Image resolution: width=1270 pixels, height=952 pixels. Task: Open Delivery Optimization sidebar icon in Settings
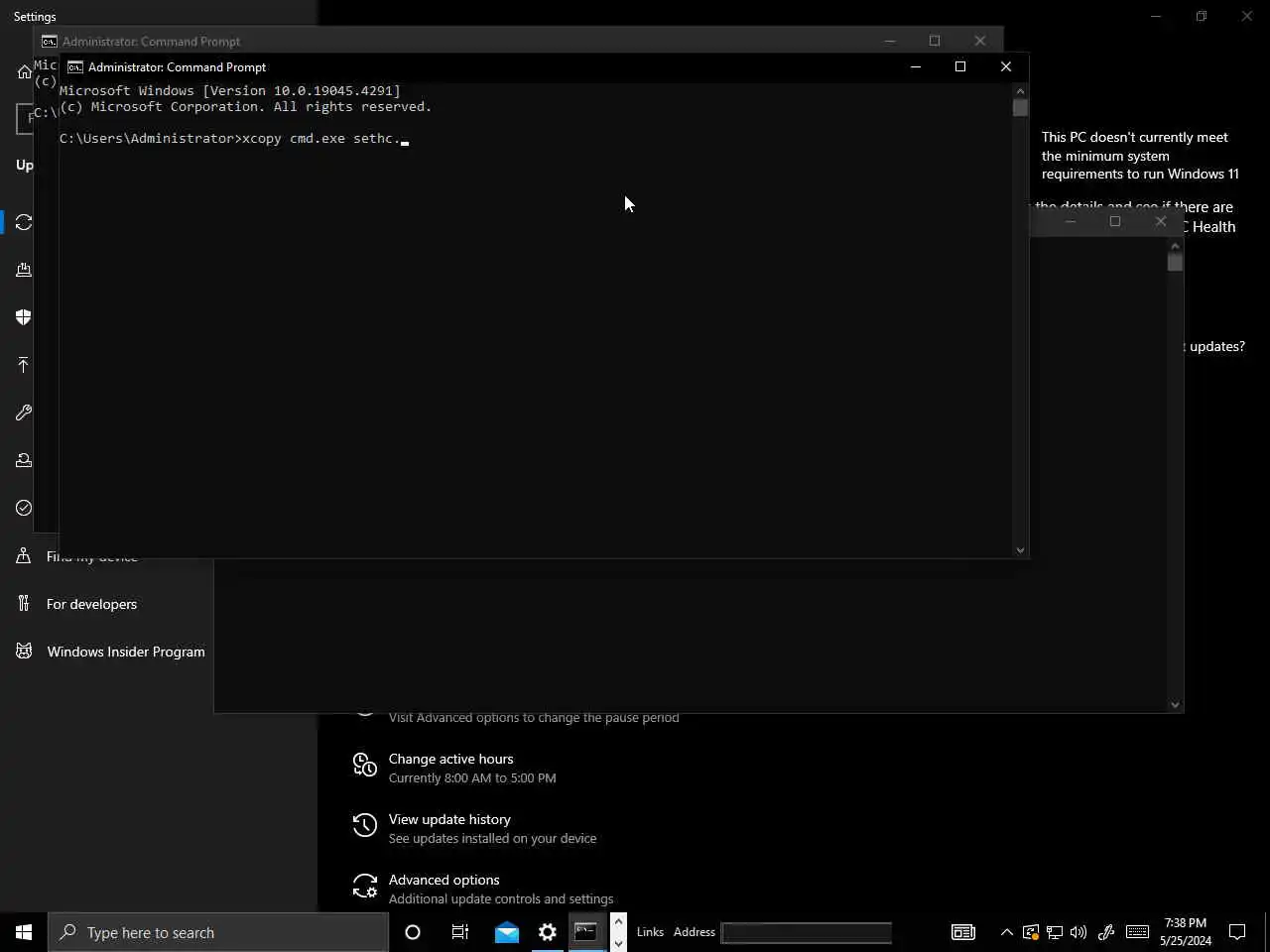click(x=24, y=270)
